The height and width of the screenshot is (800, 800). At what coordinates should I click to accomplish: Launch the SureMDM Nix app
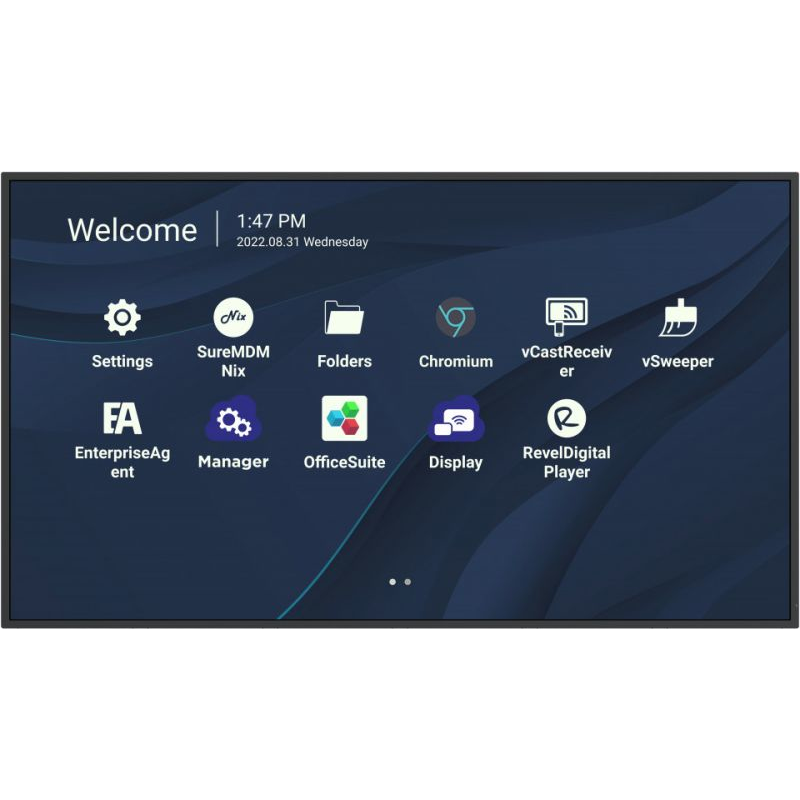pyautogui.click(x=233, y=317)
